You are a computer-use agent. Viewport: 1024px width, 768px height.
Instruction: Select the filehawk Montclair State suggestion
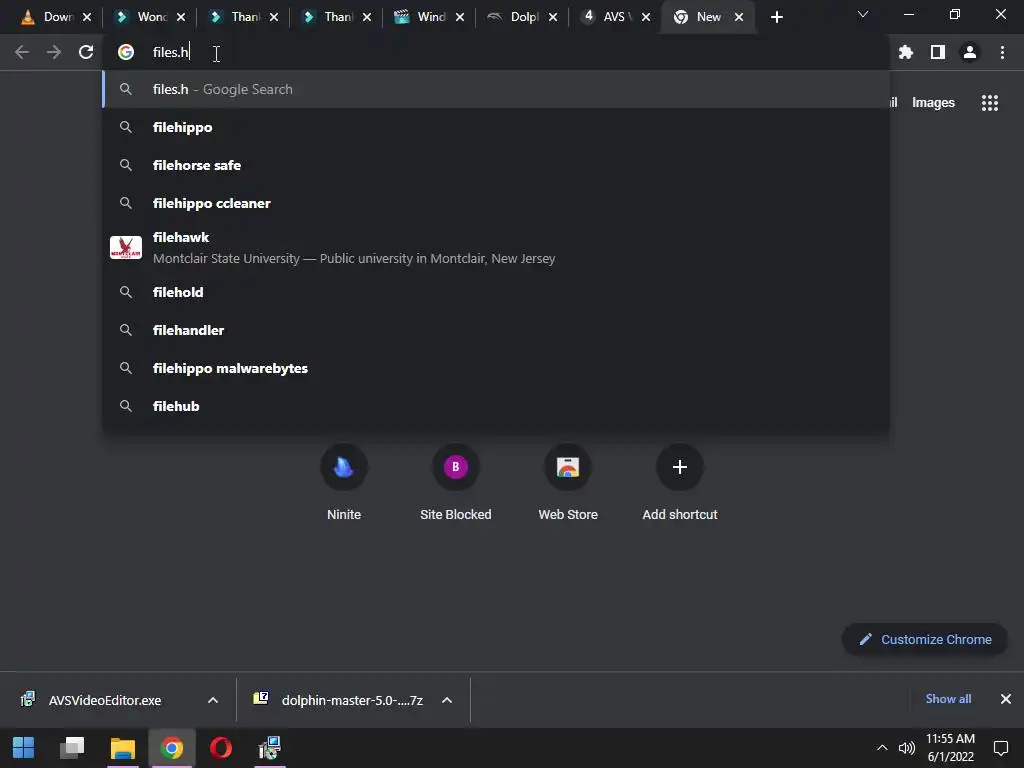coord(496,248)
